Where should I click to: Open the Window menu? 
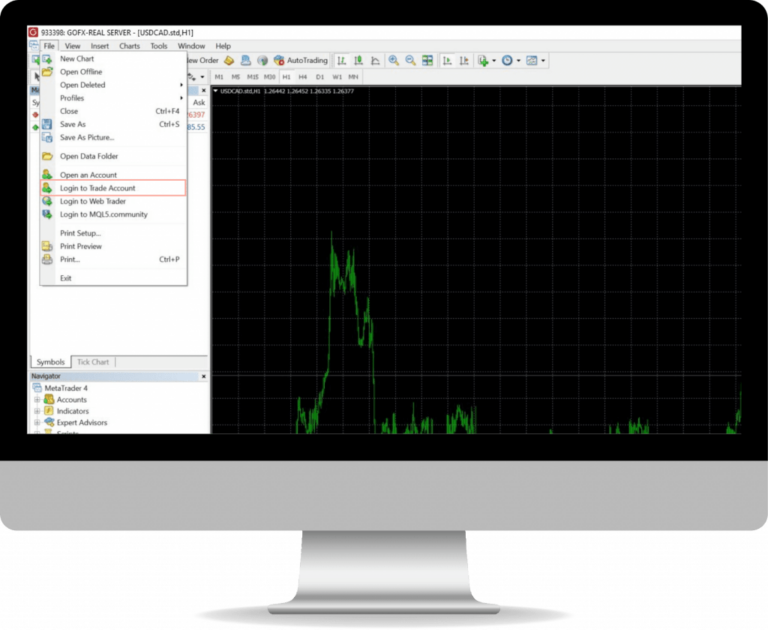[x=191, y=46]
